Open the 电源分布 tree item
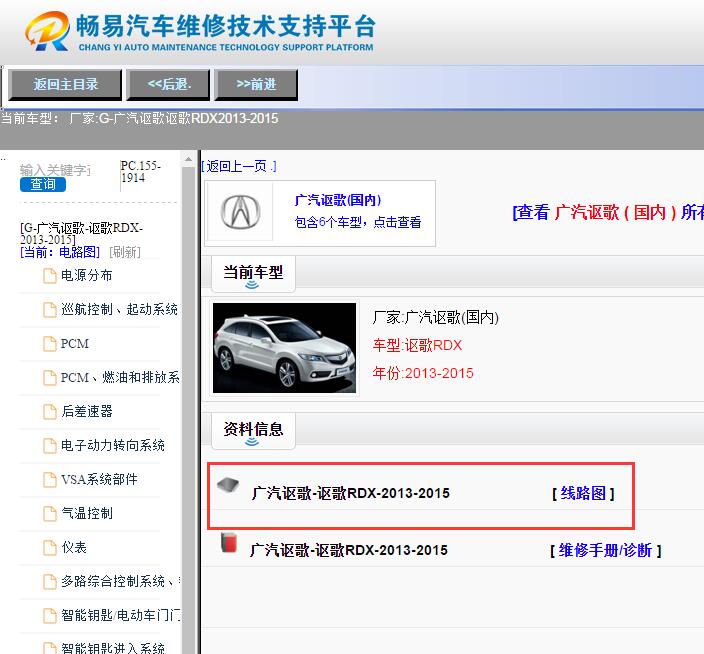The height and width of the screenshot is (654, 704). [x=87, y=275]
